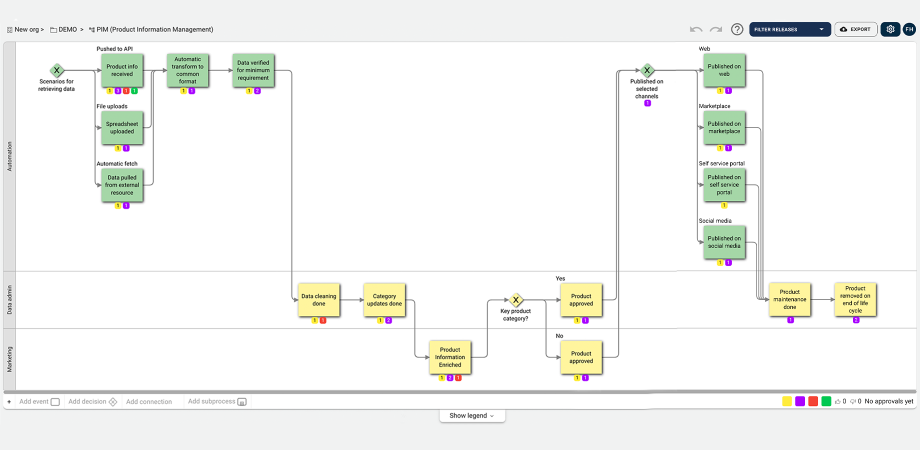Image resolution: width=920 pixels, height=450 pixels.
Task: Click the No approvals yet text
Action: pos(889,401)
